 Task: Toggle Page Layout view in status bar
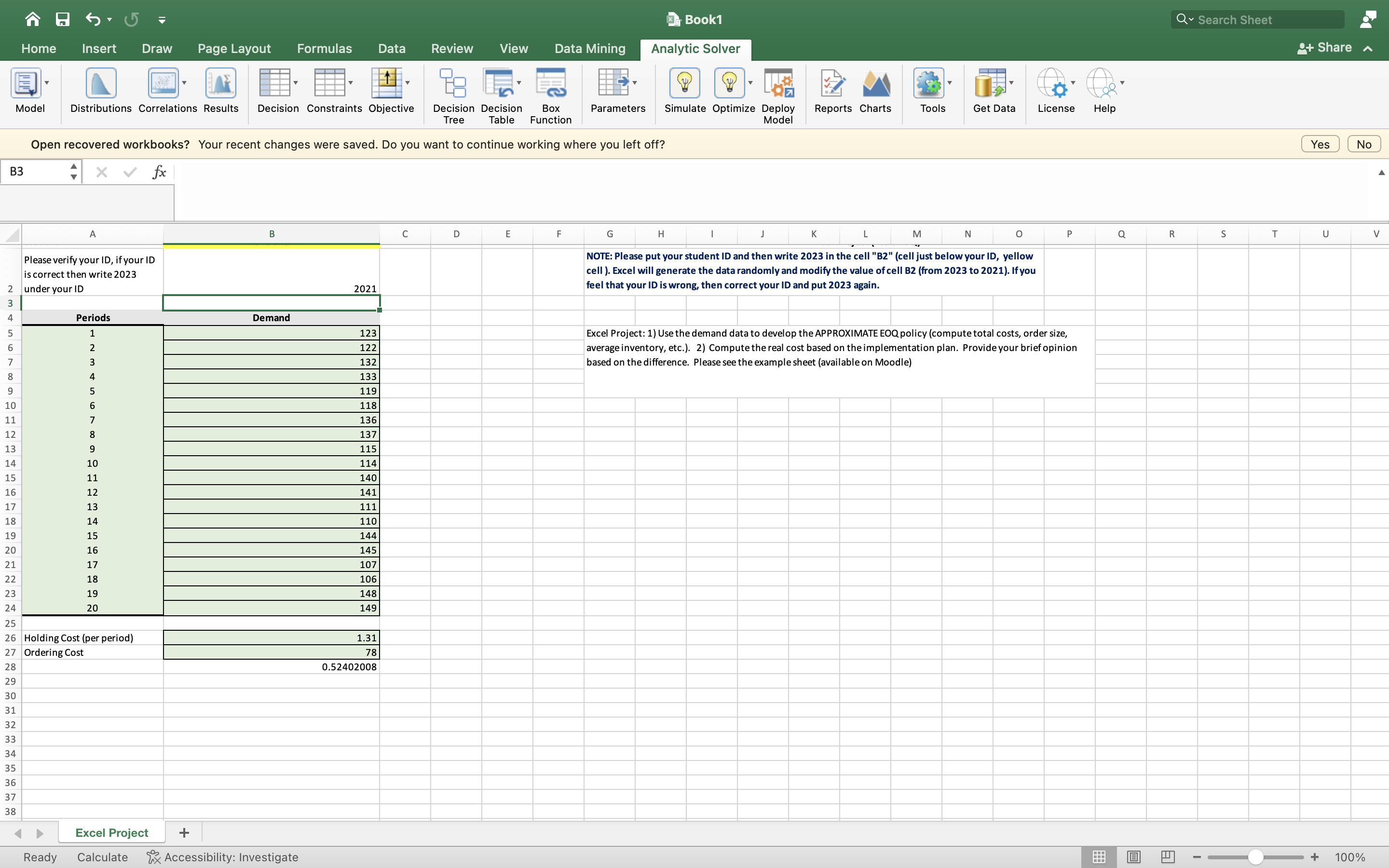[x=1133, y=856]
